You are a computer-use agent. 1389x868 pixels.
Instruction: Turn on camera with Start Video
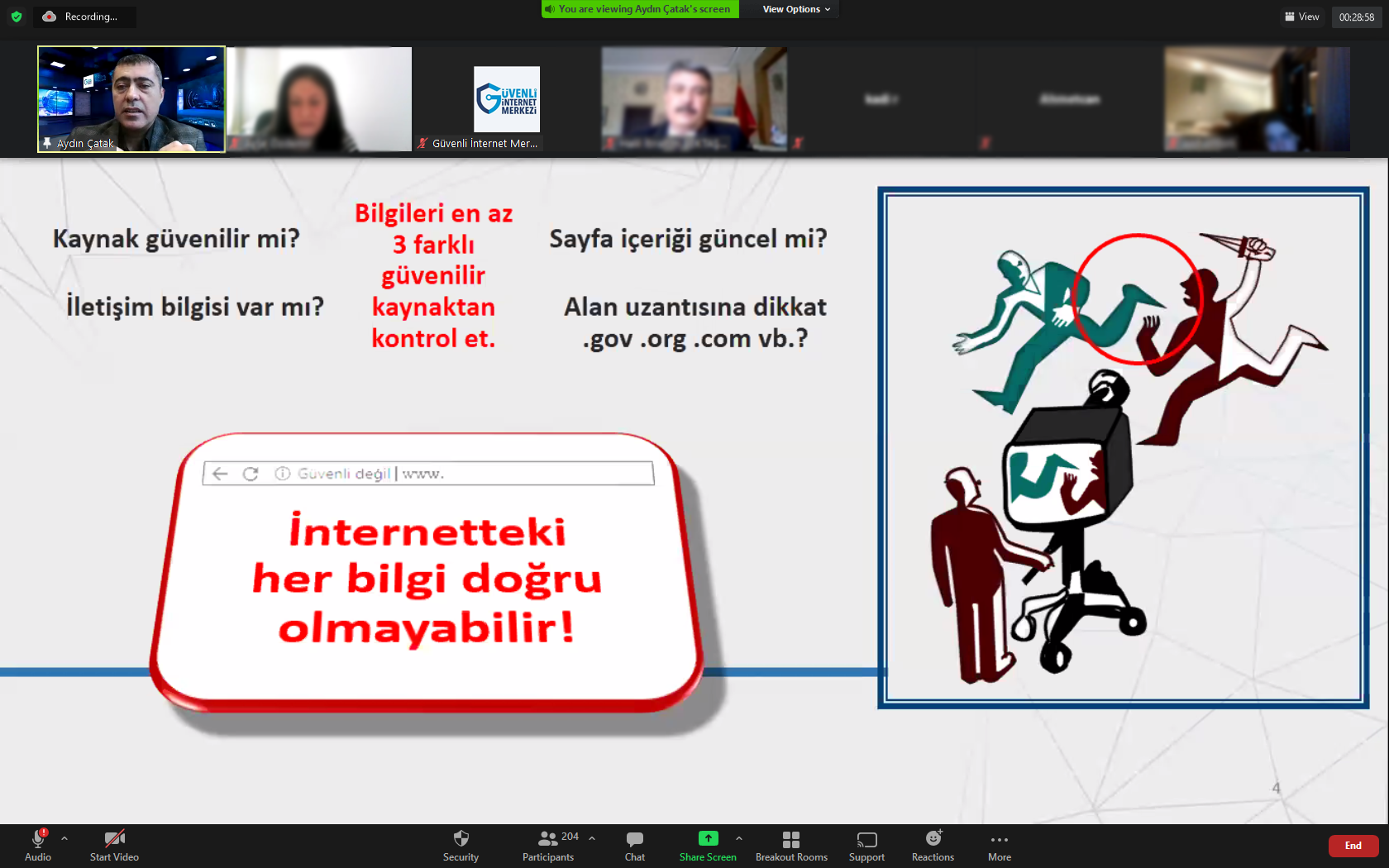(114, 845)
